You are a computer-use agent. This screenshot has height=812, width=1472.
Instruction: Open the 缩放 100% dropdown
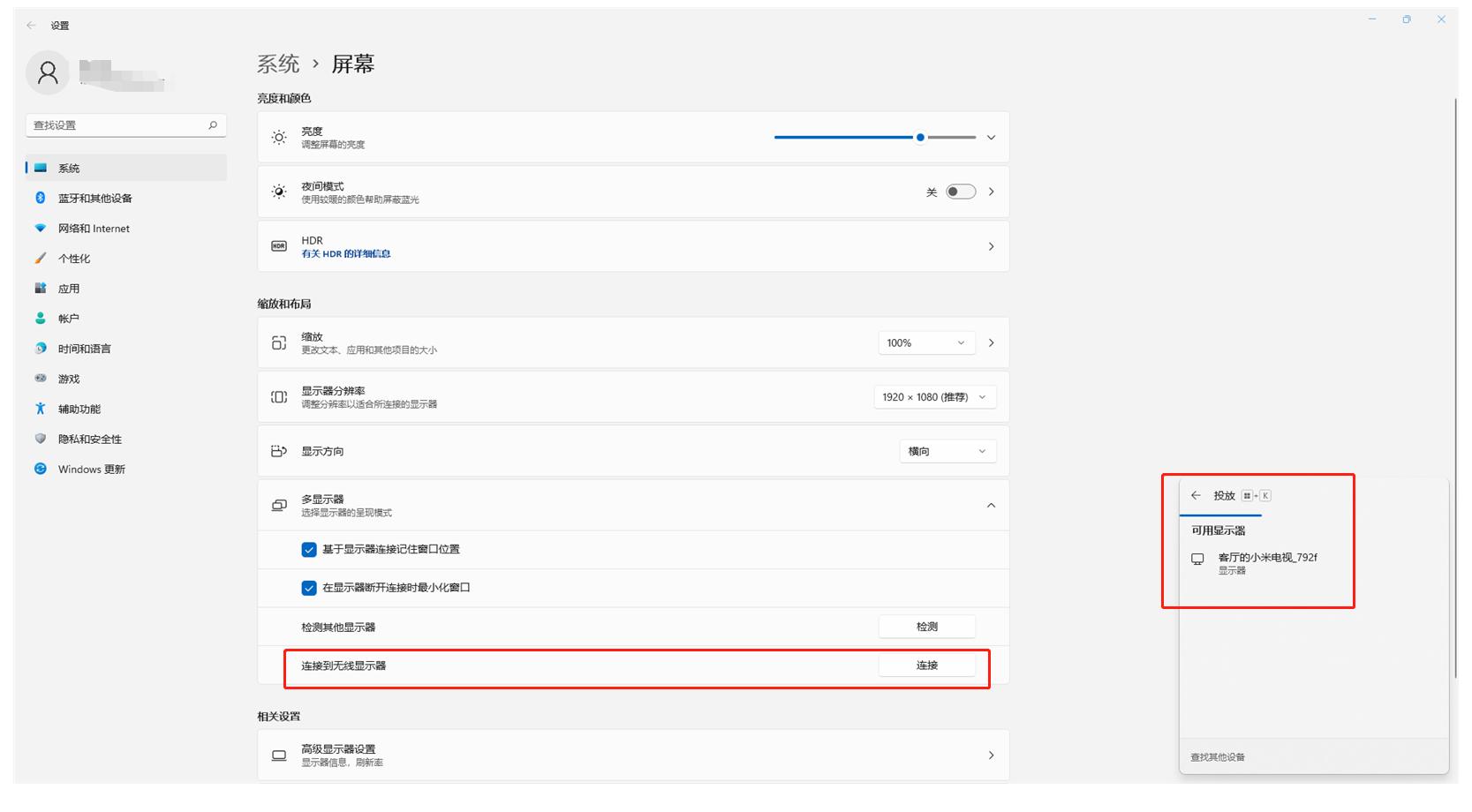click(925, 342)
